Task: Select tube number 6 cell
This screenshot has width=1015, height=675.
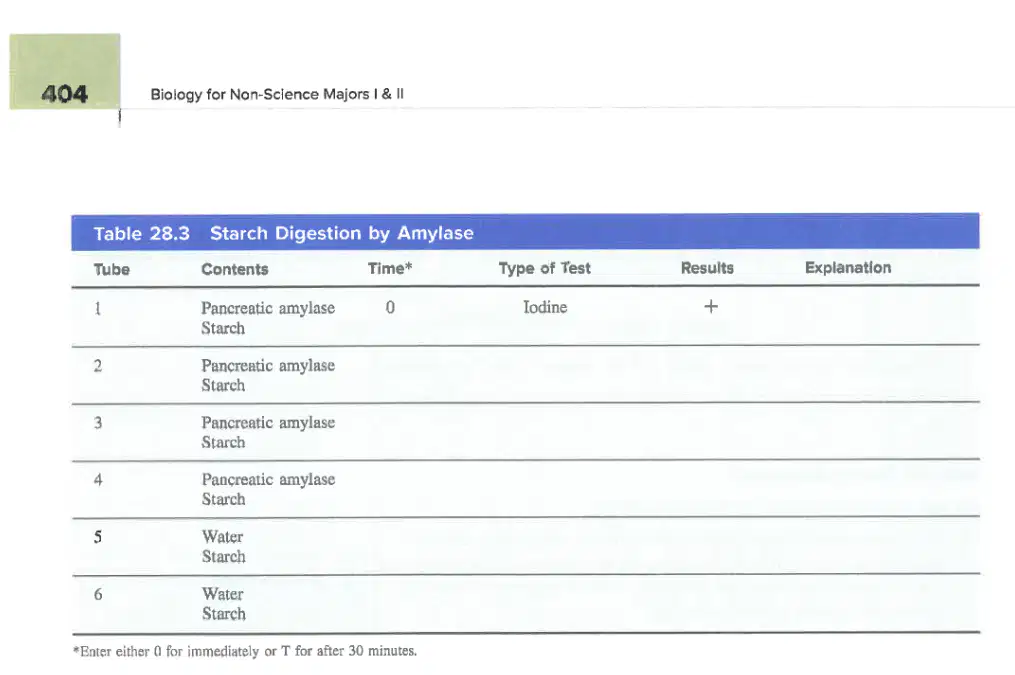Action: [x=98, y=594]
